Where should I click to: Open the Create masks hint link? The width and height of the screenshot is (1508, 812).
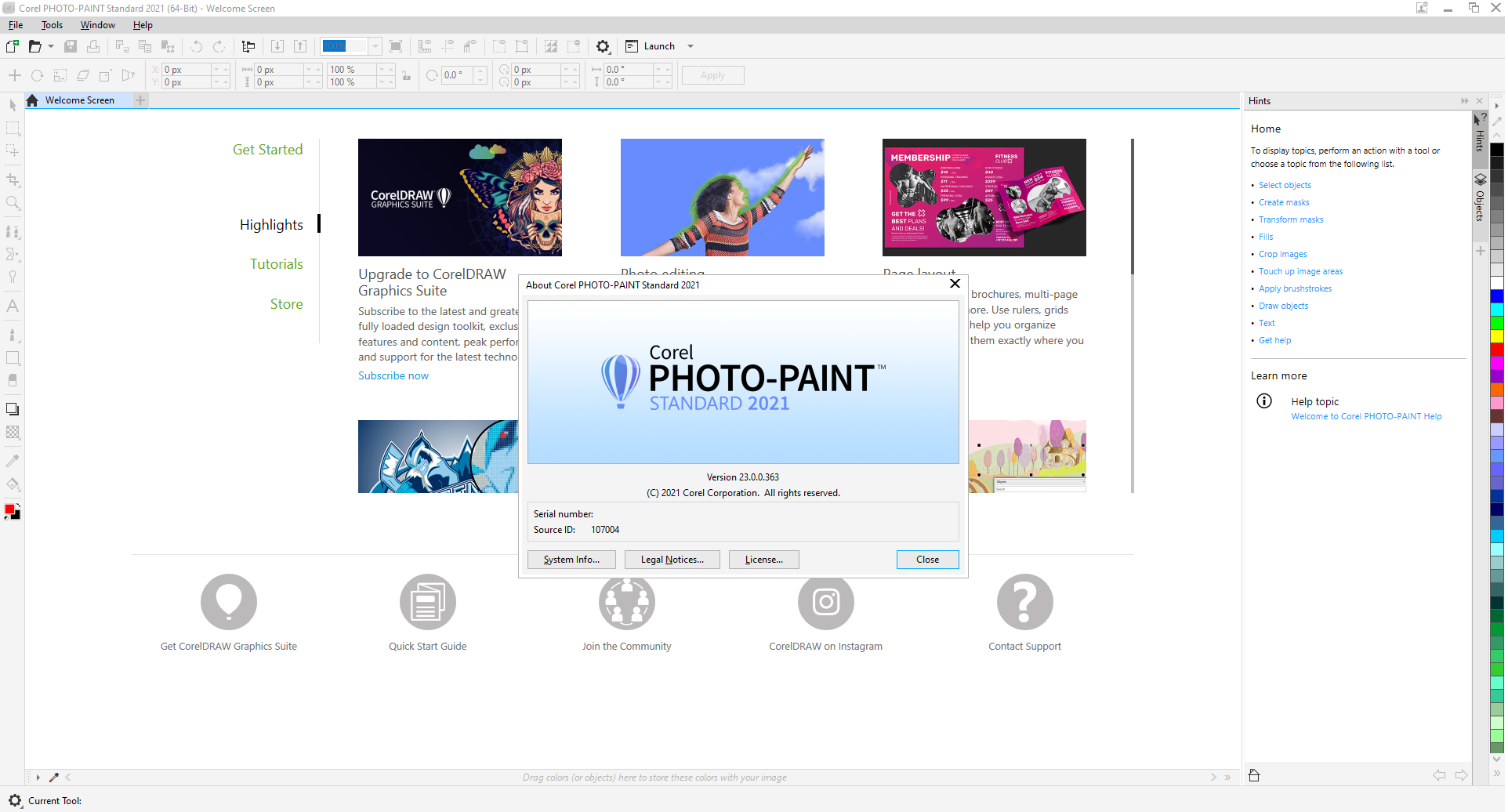(x=1284, y=203)
